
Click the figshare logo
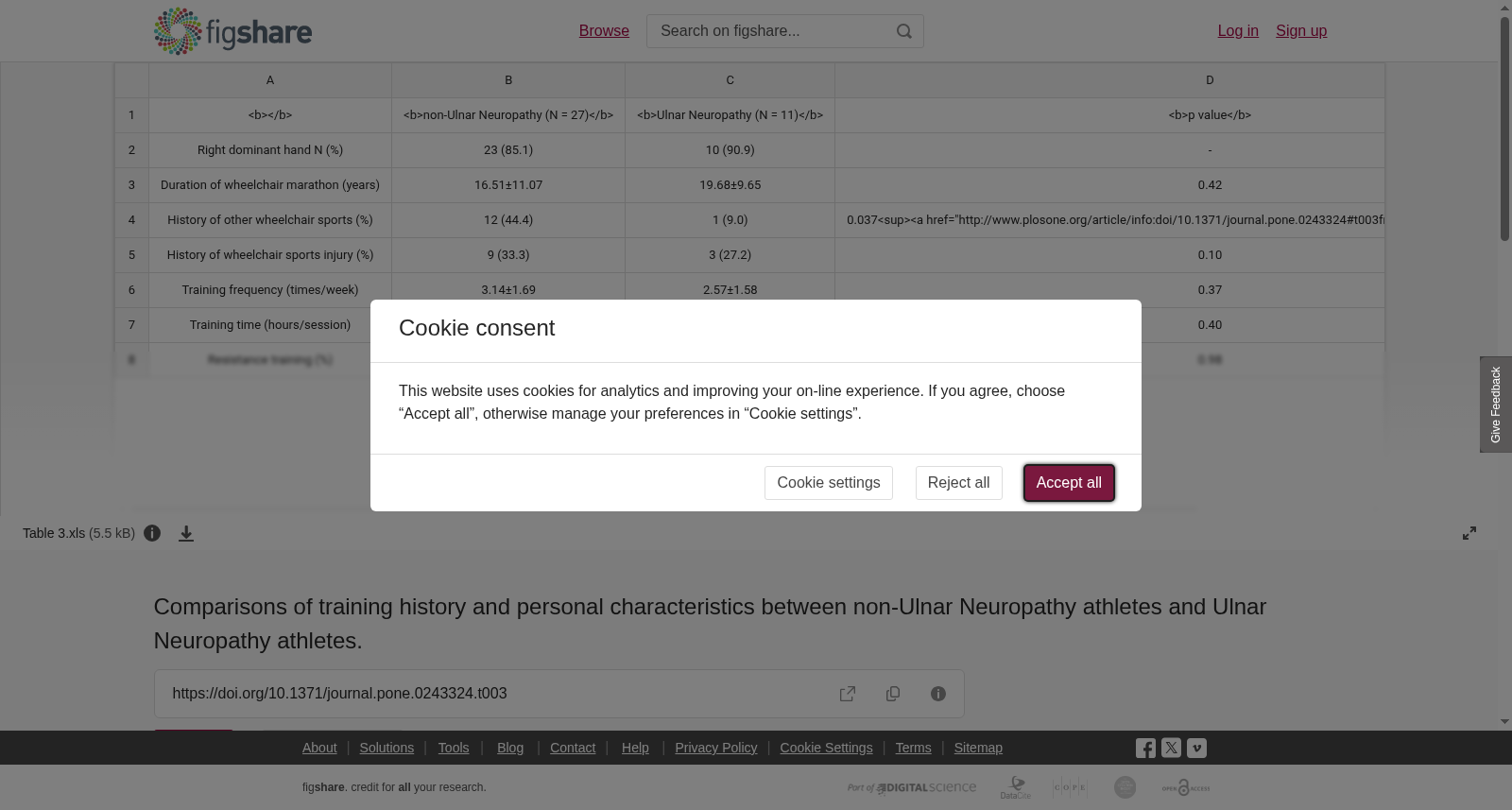232,31
